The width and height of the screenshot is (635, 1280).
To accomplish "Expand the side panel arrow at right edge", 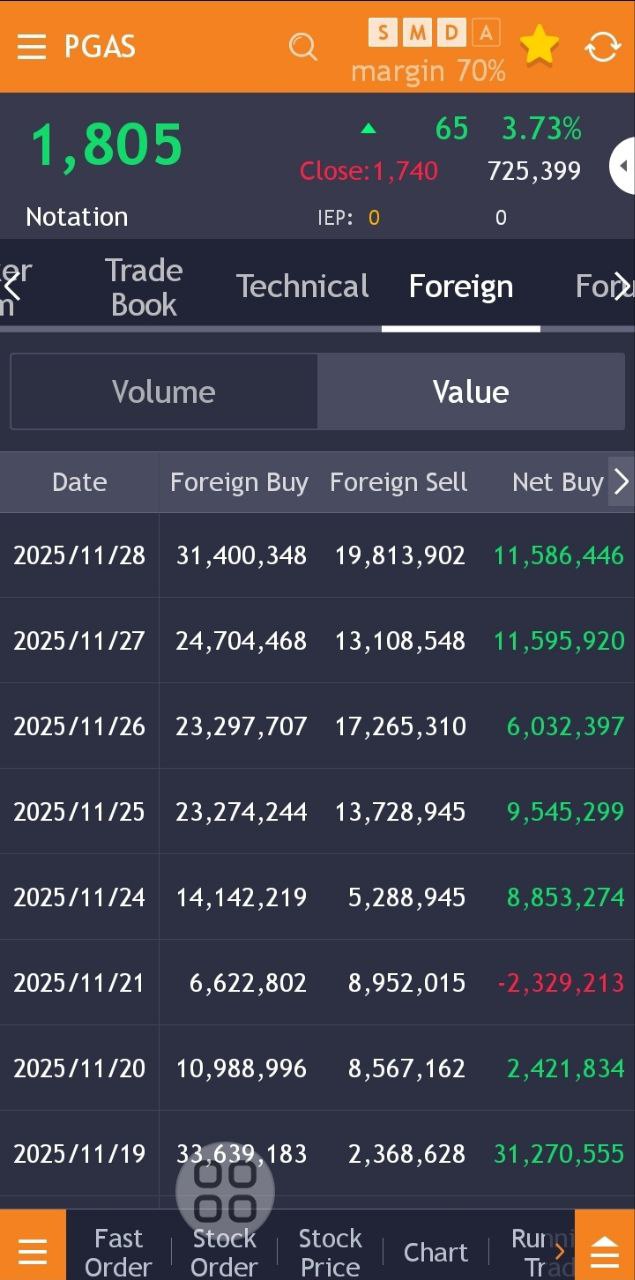I will point(622,166).
